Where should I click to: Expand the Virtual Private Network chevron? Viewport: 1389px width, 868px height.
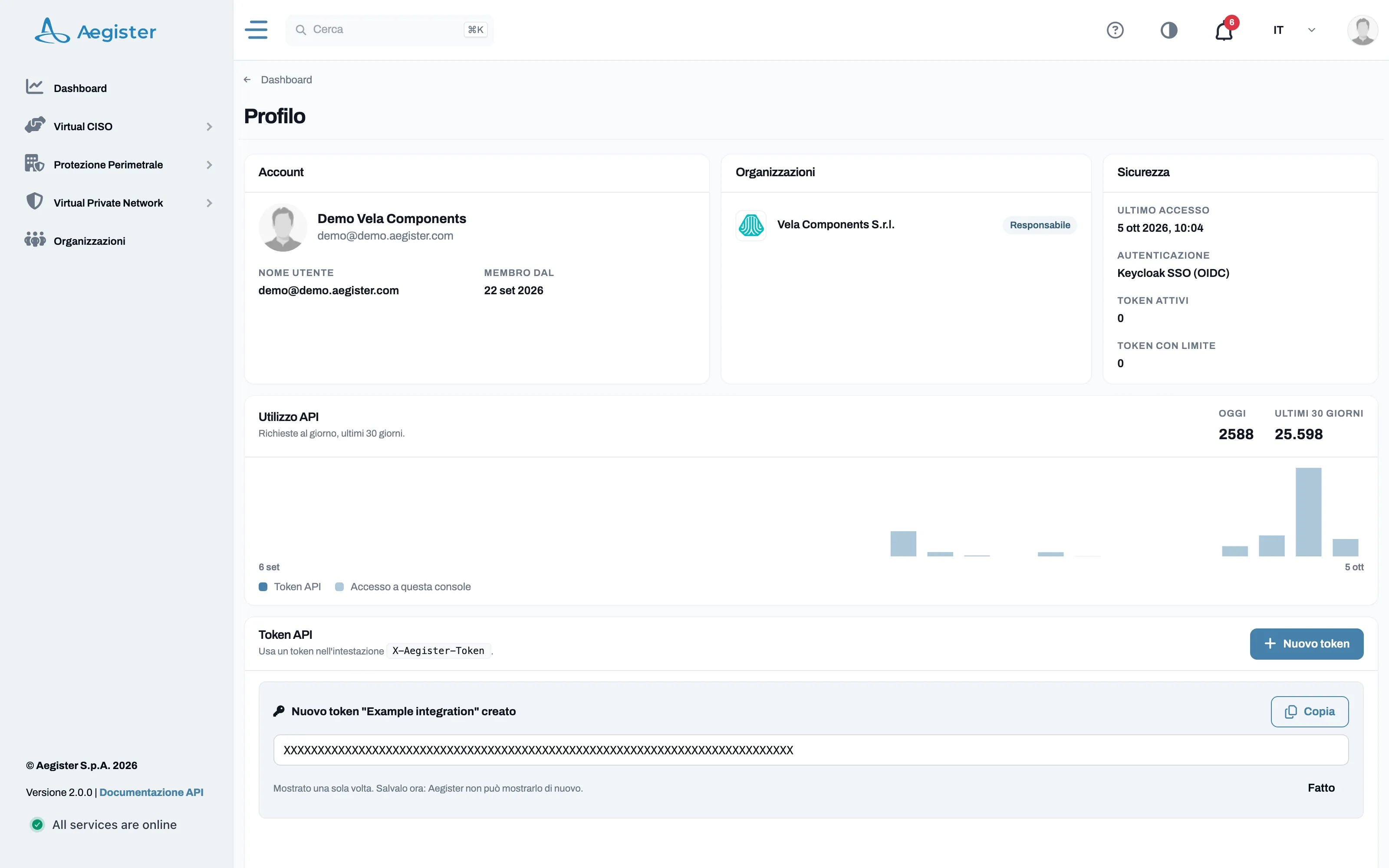(210, 203)
